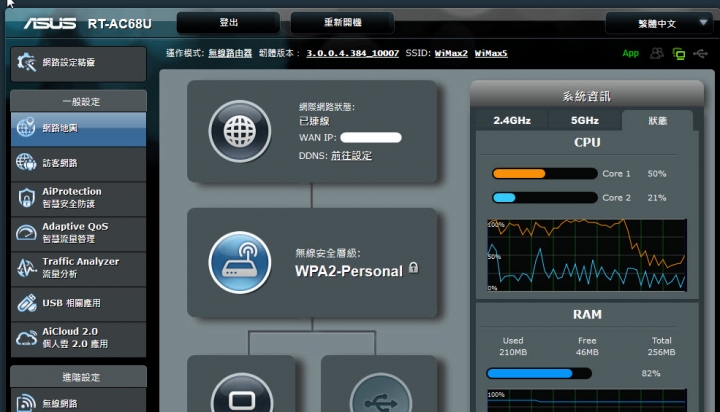
Task: Click the 已連線 connection status text
Action: [314, 121]
